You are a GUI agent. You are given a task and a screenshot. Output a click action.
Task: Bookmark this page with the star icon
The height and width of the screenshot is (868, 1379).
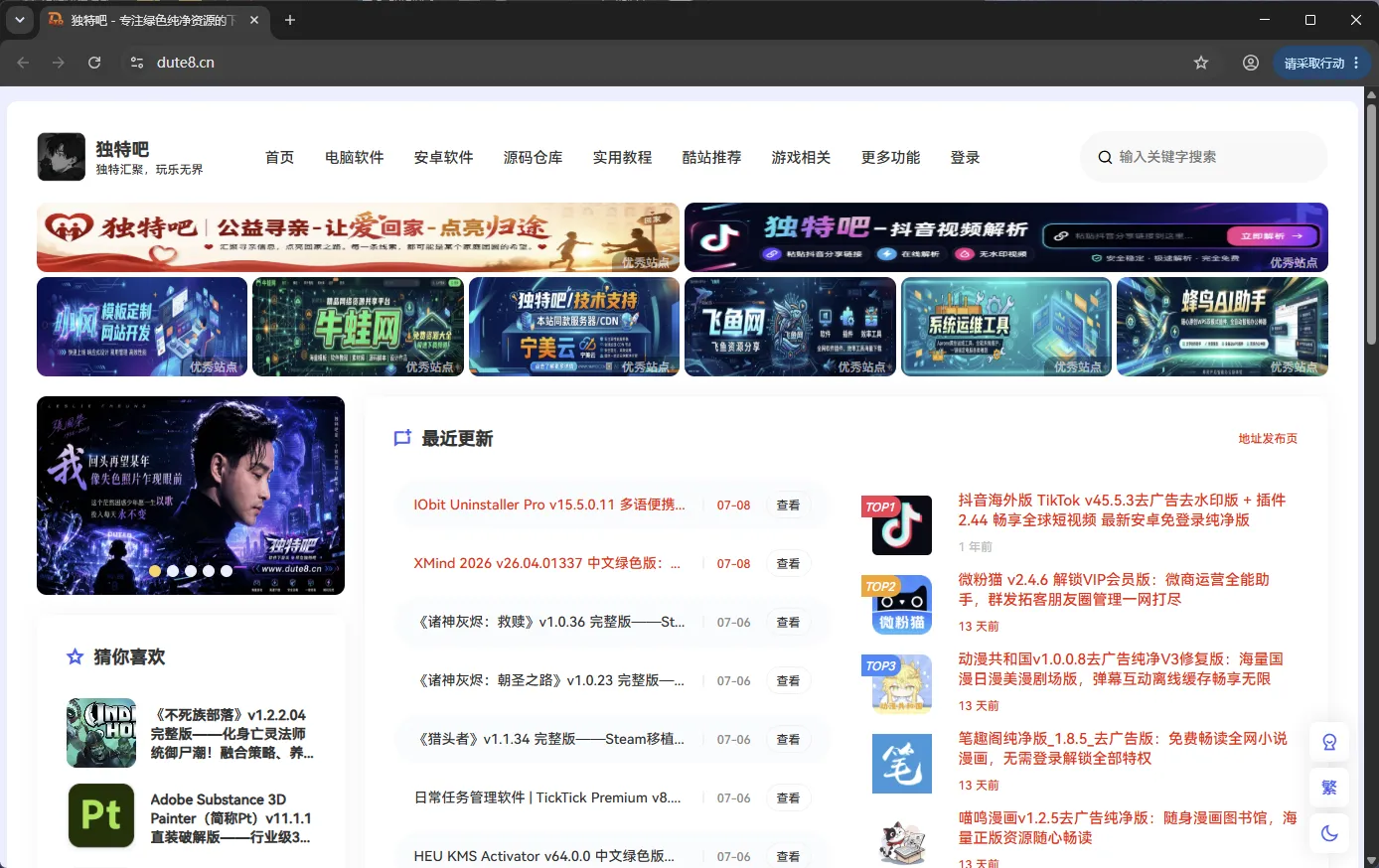(x=1201, y=63)
